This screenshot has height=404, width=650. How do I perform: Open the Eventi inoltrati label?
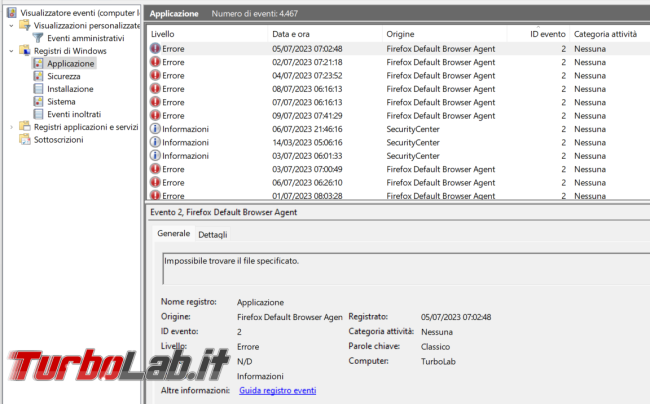click(74, 114)
